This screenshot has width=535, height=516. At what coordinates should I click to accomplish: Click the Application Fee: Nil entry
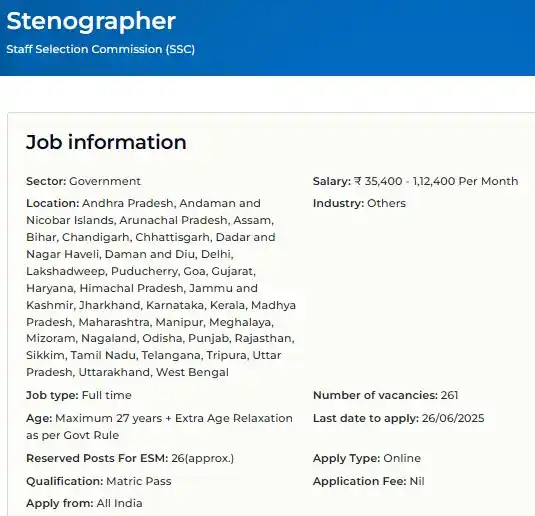coord(368,481)
